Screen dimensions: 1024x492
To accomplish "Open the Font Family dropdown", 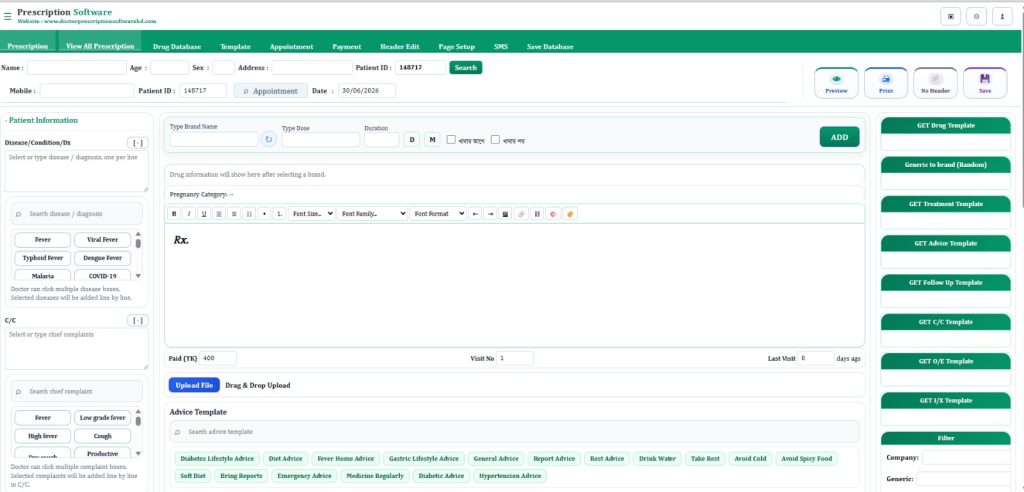I will coord(372,214).
